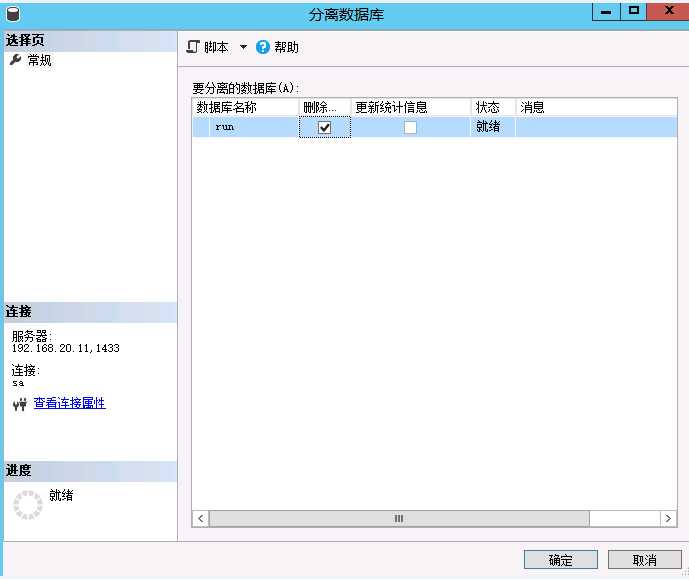Screen dimensions: 689x579
Task: Click the progress spinner icon
Action: tap(28, 505)
